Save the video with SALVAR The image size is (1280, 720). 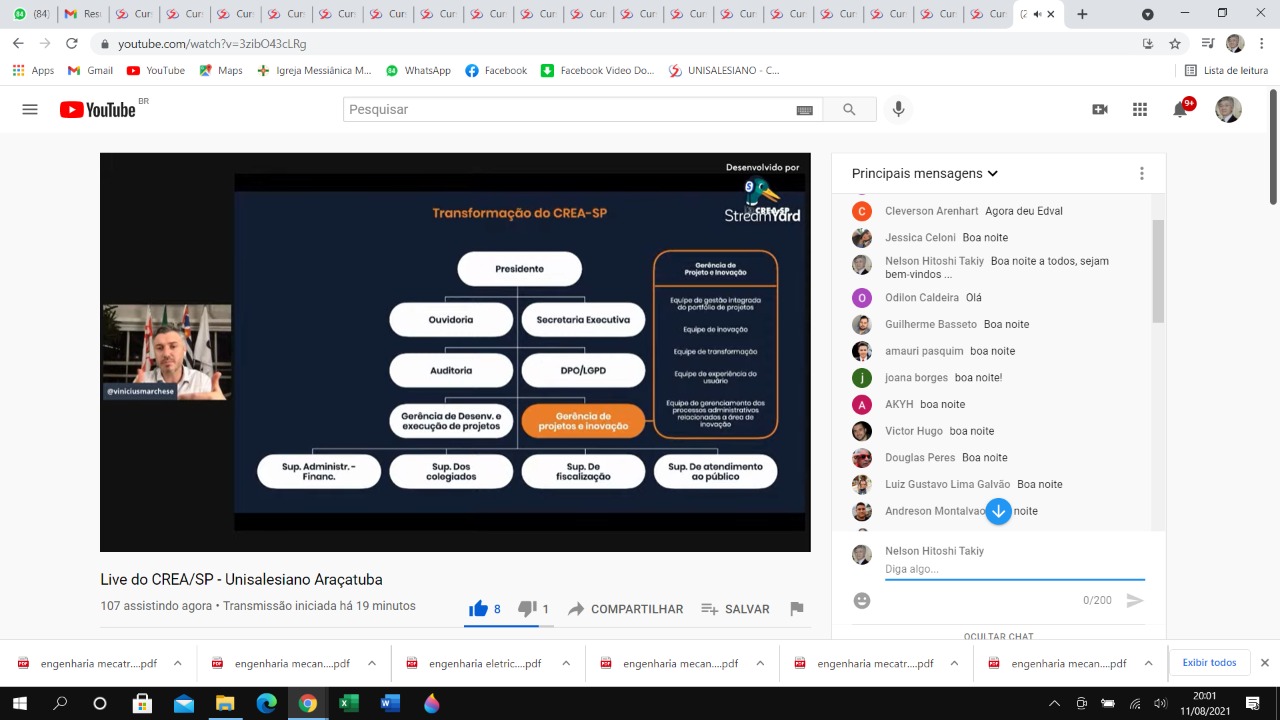[735, 609]
